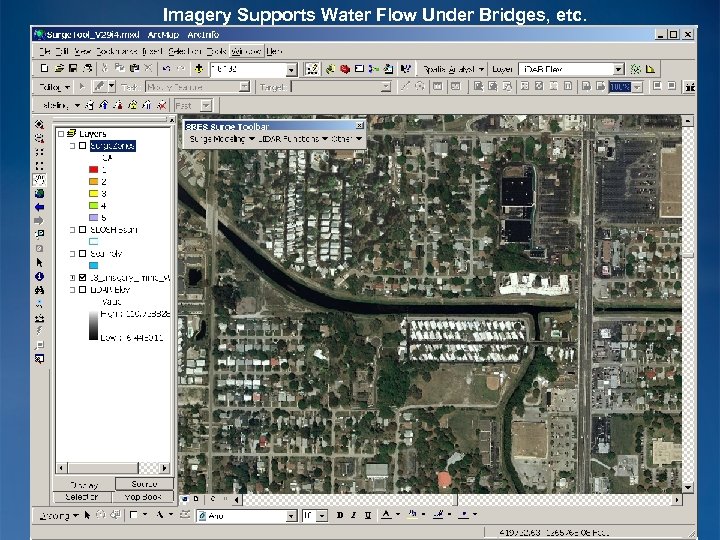Open the Other dropdown in Surge Toolbar
This screenshot has width=720, height=540.
(x=347, y=139)
